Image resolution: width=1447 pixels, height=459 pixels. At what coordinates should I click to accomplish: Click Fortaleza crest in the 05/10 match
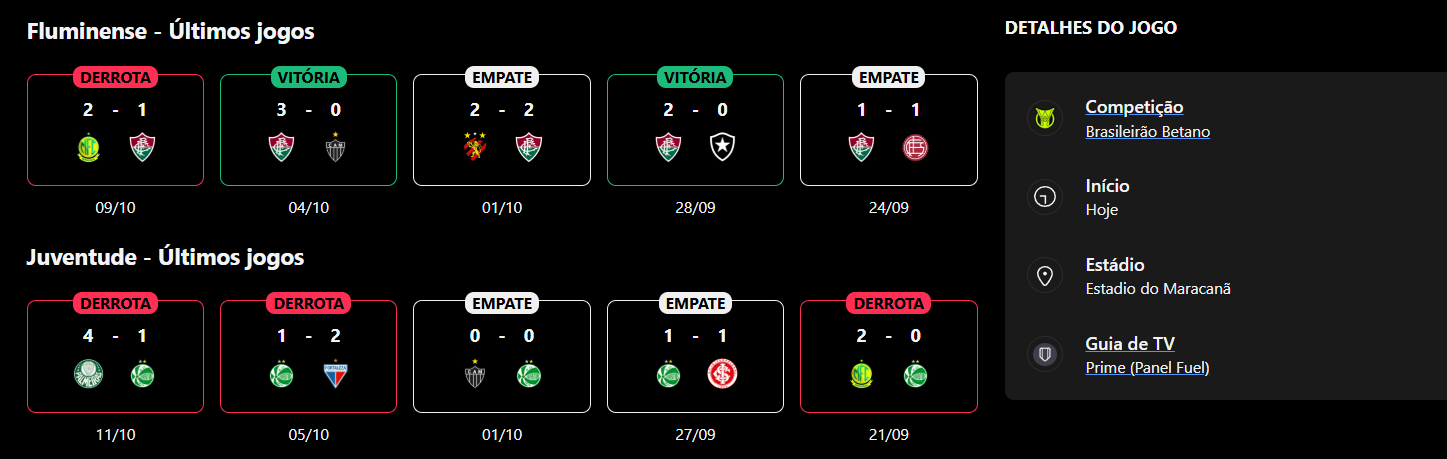[x=334, y=375]
